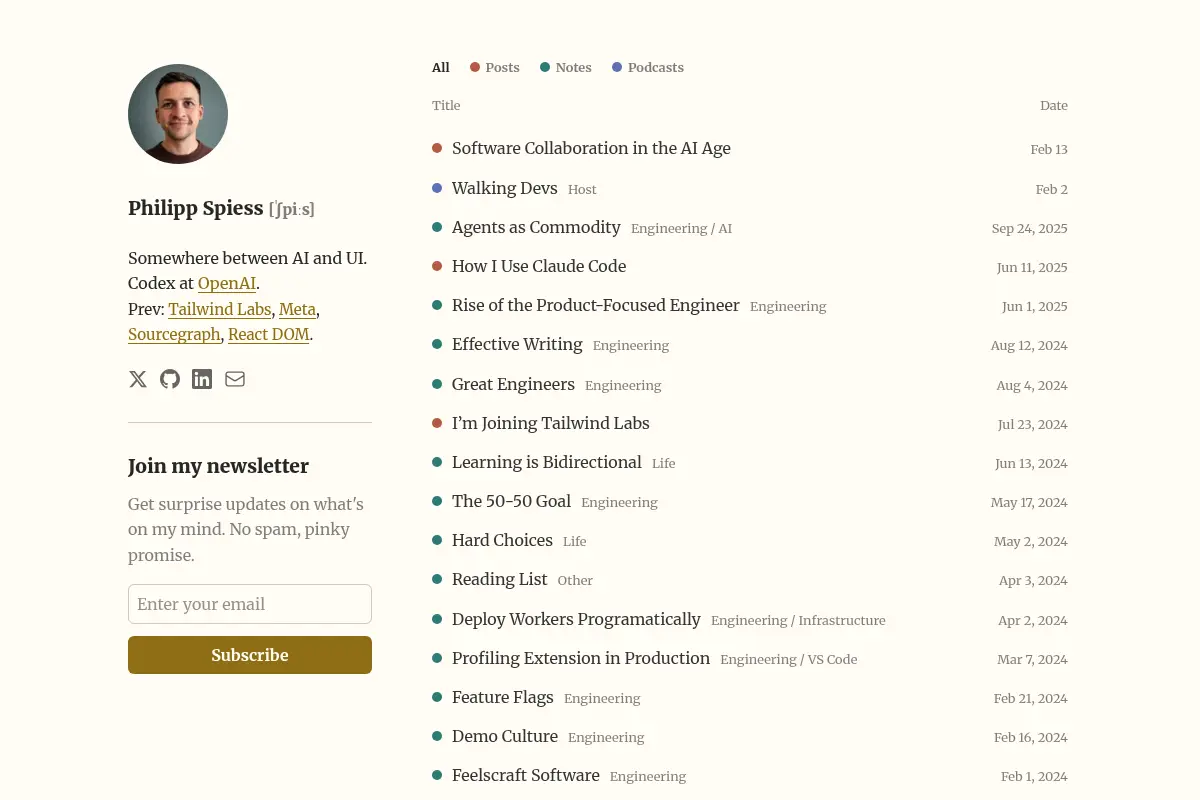Open the Walking Devs podcast entry
1200x800 pixels.
[505, 188]
